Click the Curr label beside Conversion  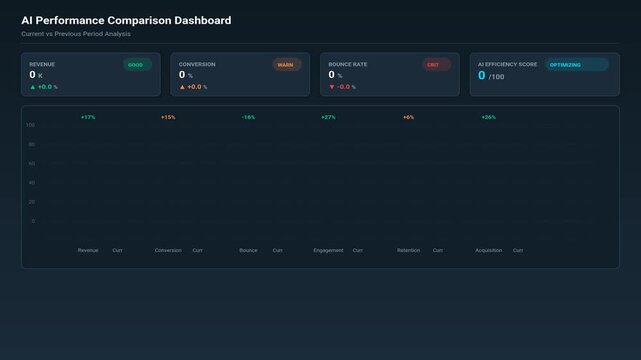(x=197, y=250)
